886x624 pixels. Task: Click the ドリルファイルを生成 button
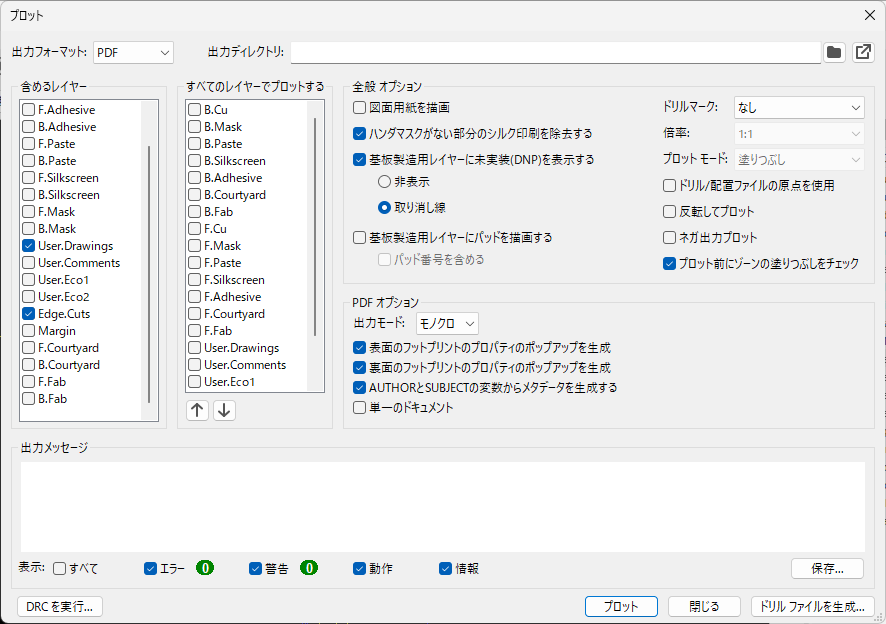(x=814, y=606)
